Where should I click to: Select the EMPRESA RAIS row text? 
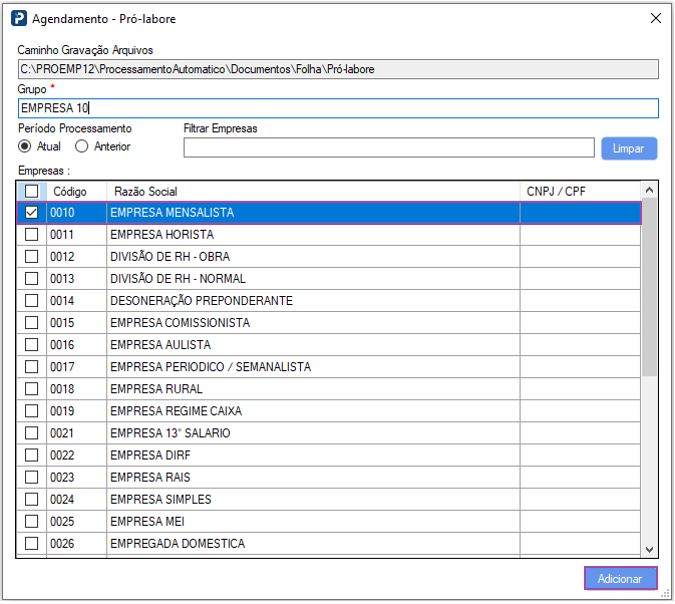[x=150, y=477]
